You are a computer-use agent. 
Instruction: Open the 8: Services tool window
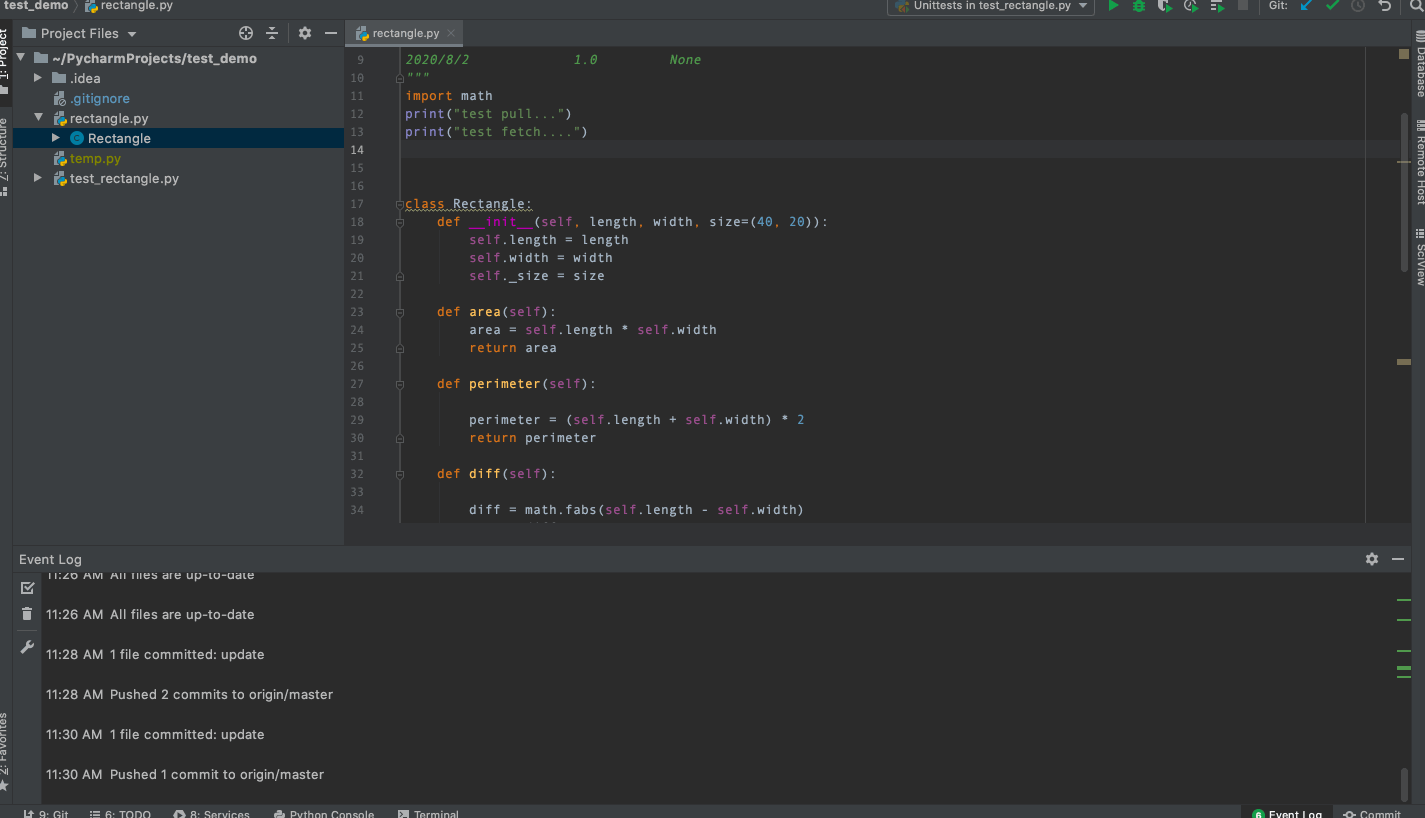coord(211,813)
